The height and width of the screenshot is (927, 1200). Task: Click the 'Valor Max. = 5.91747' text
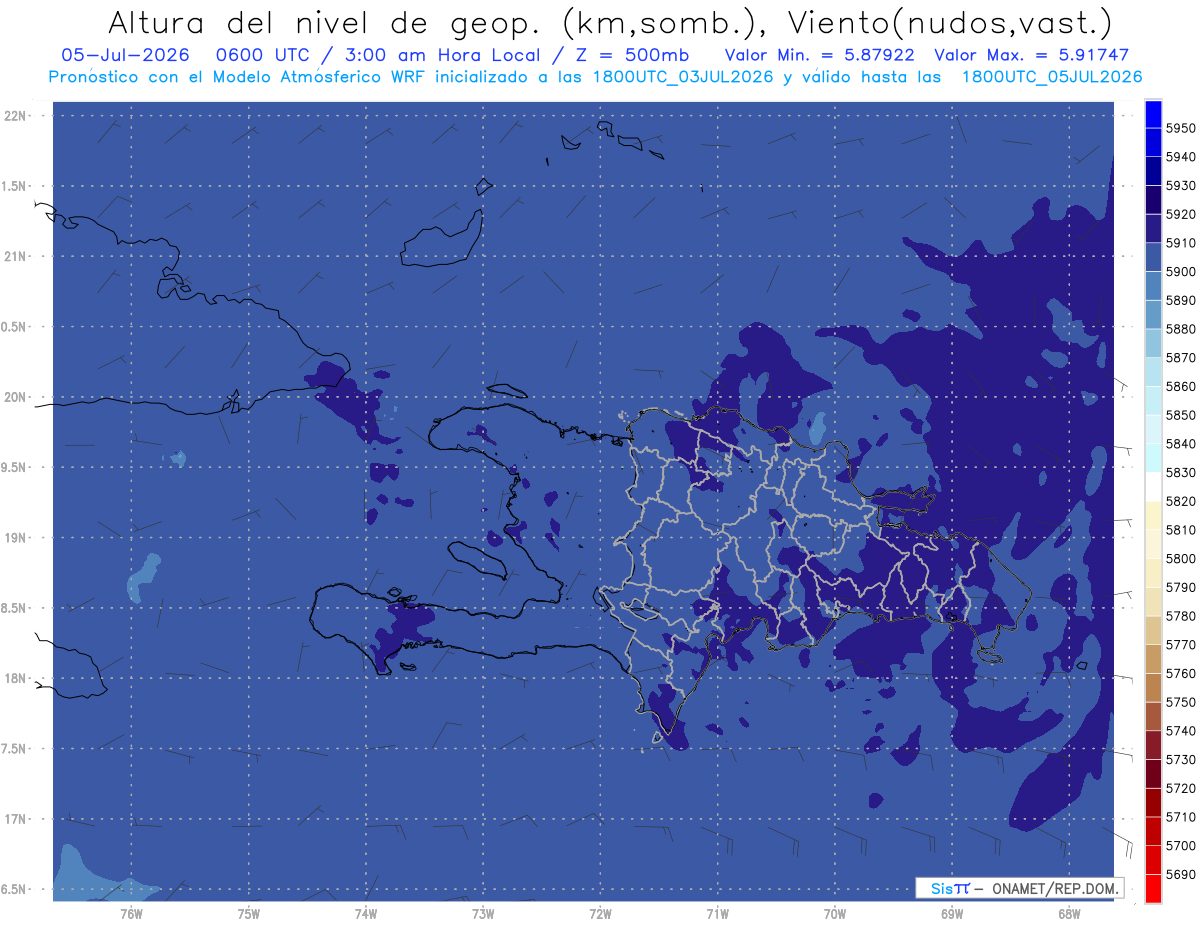click(x=1031, y=55)
